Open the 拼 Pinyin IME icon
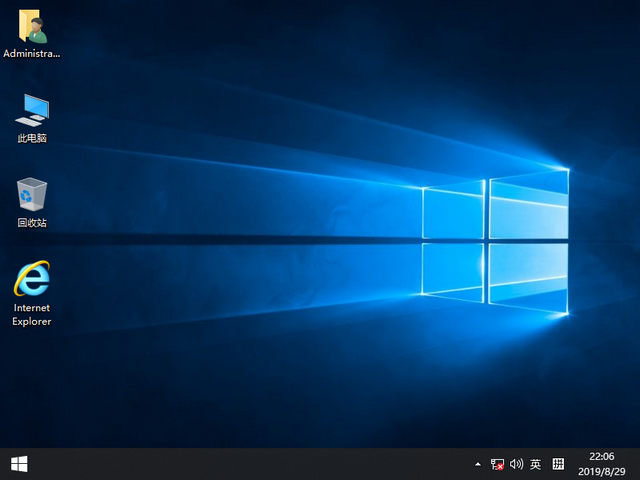Image resolution: width=640 pixels, height=480 pixels. pos(558,464)
